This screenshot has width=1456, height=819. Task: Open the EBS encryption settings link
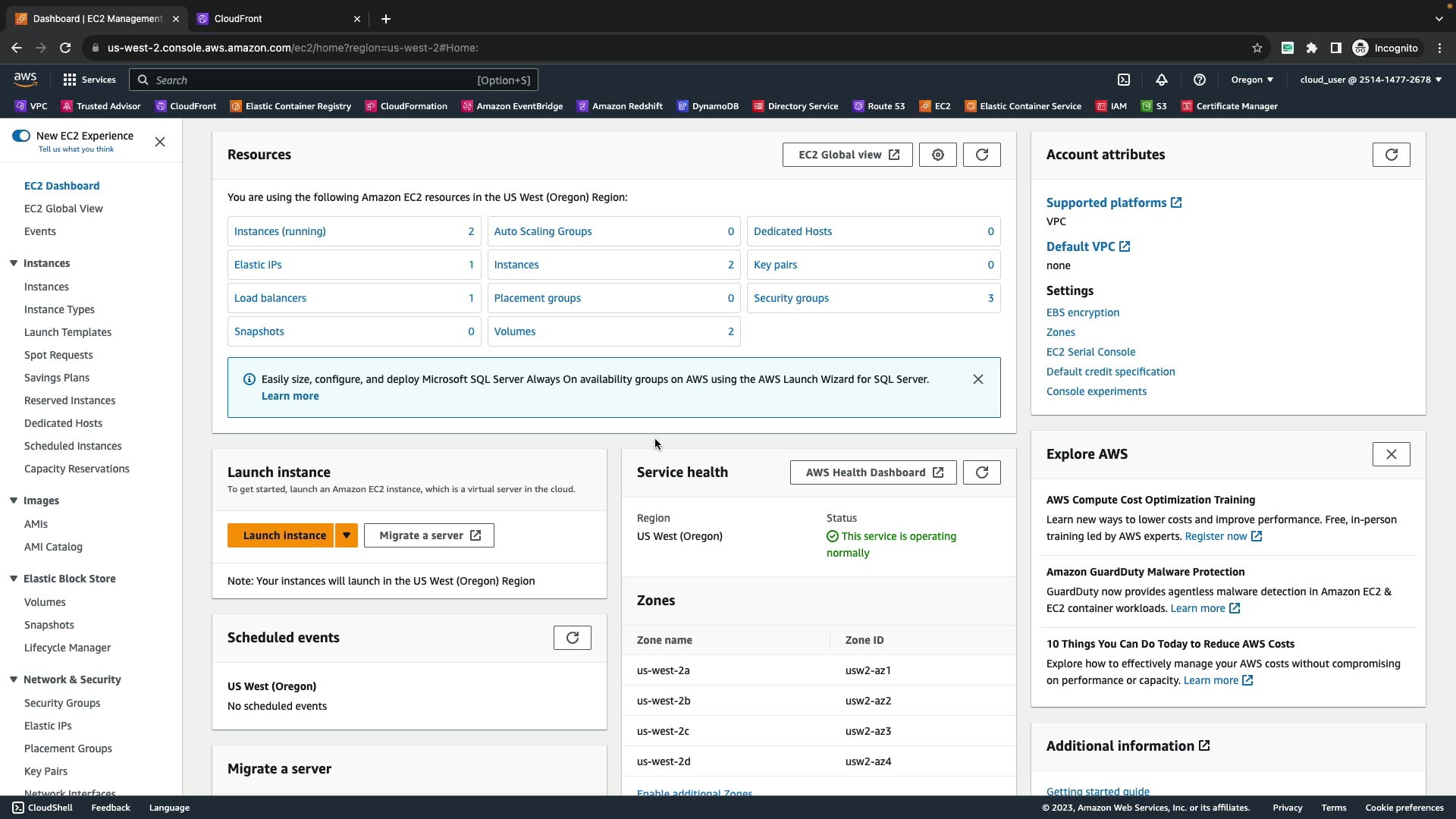tap(1082, 312)
